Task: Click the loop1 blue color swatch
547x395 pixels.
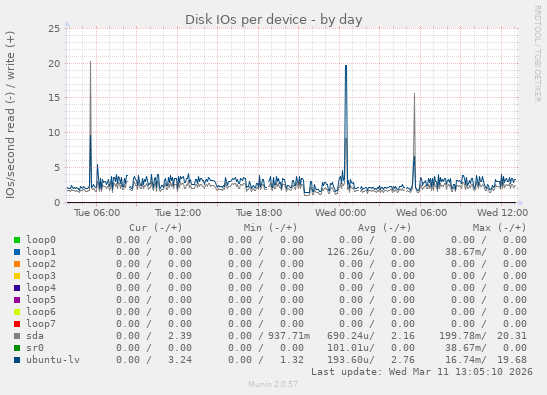Action: [17, 252]
